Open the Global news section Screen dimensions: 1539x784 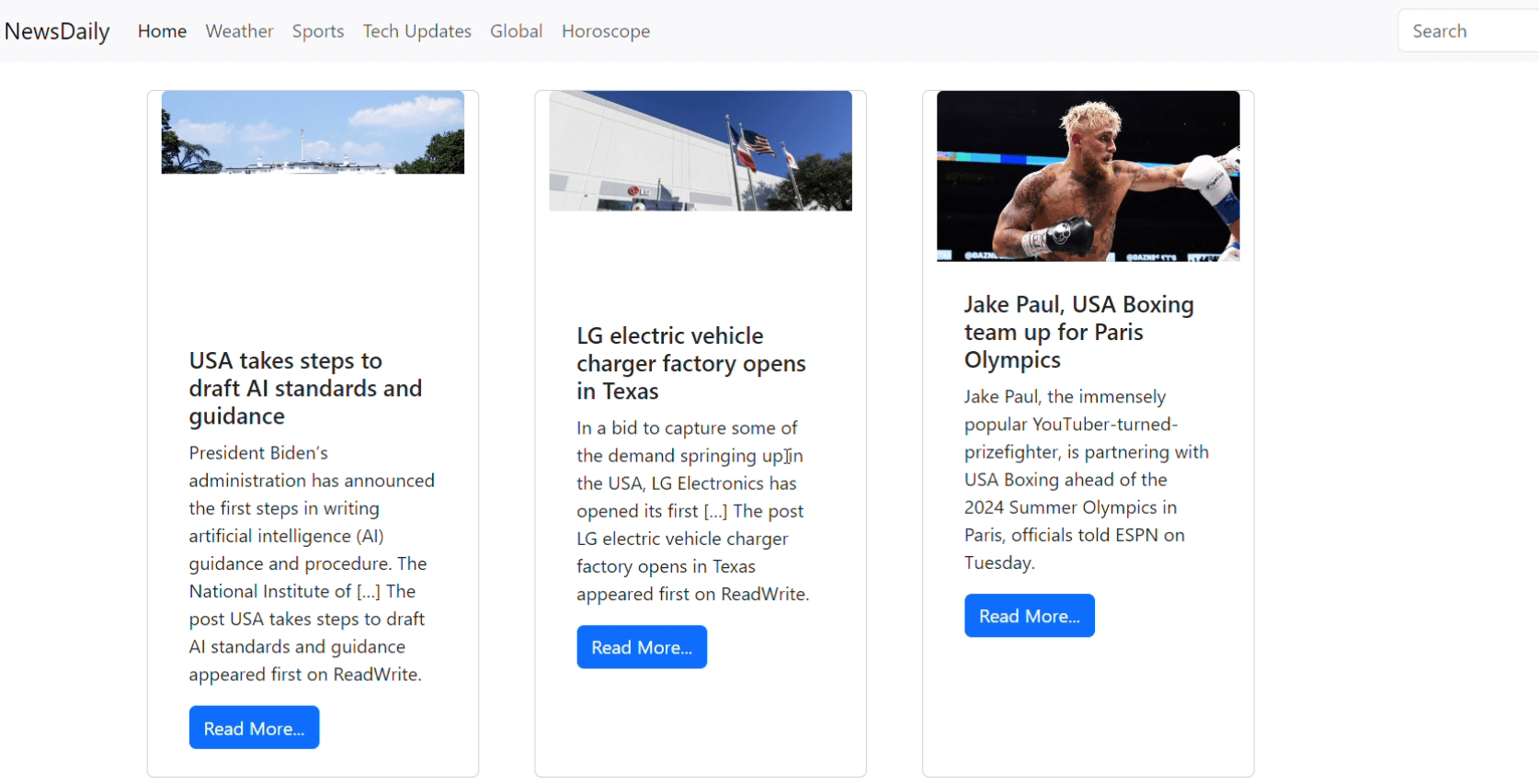pos(516,31)
